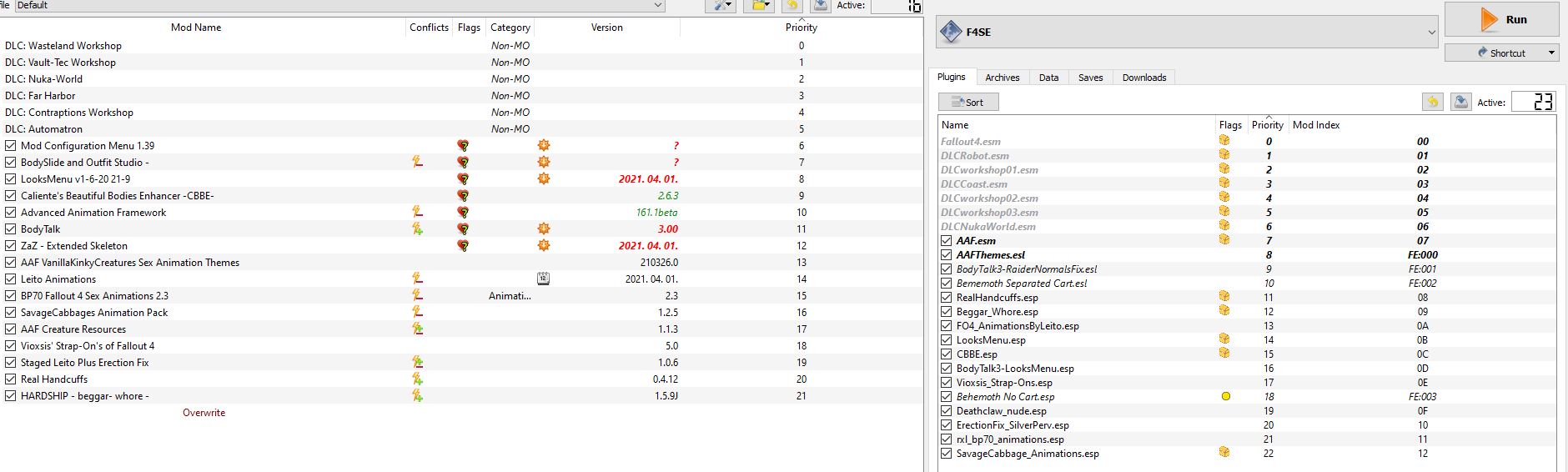This screenshot has height=472, width=1568.
Task: Expand the Shortcut dropdown arrow
Action: point(1551,53)
